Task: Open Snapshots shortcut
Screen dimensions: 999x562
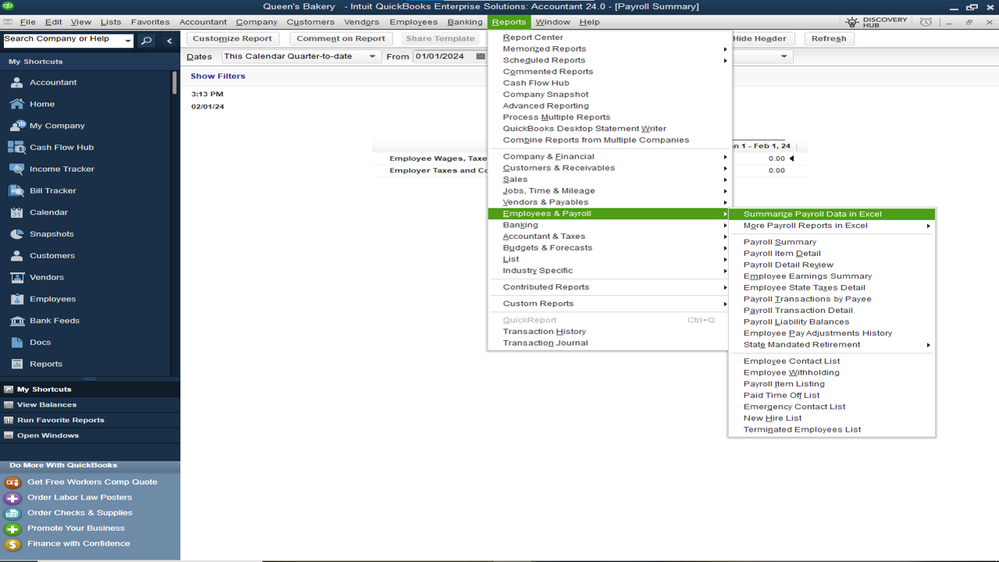Action: [52, 234]
